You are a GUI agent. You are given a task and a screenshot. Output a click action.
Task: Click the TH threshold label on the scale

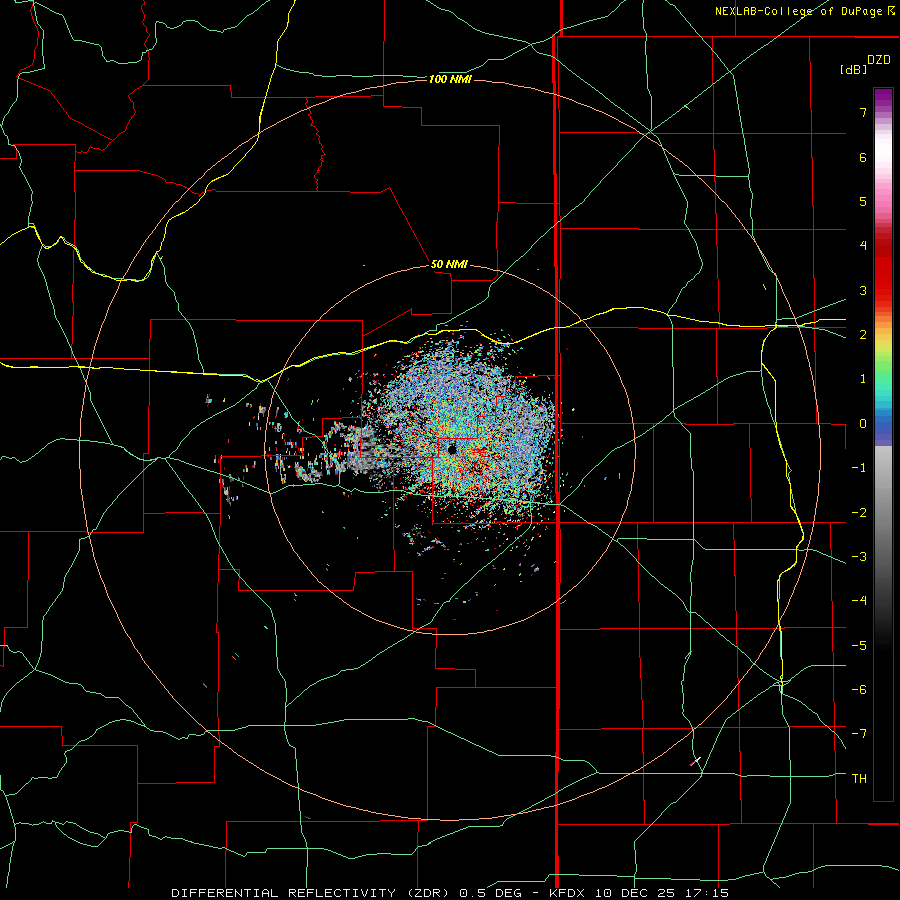(x=859, y=779)
